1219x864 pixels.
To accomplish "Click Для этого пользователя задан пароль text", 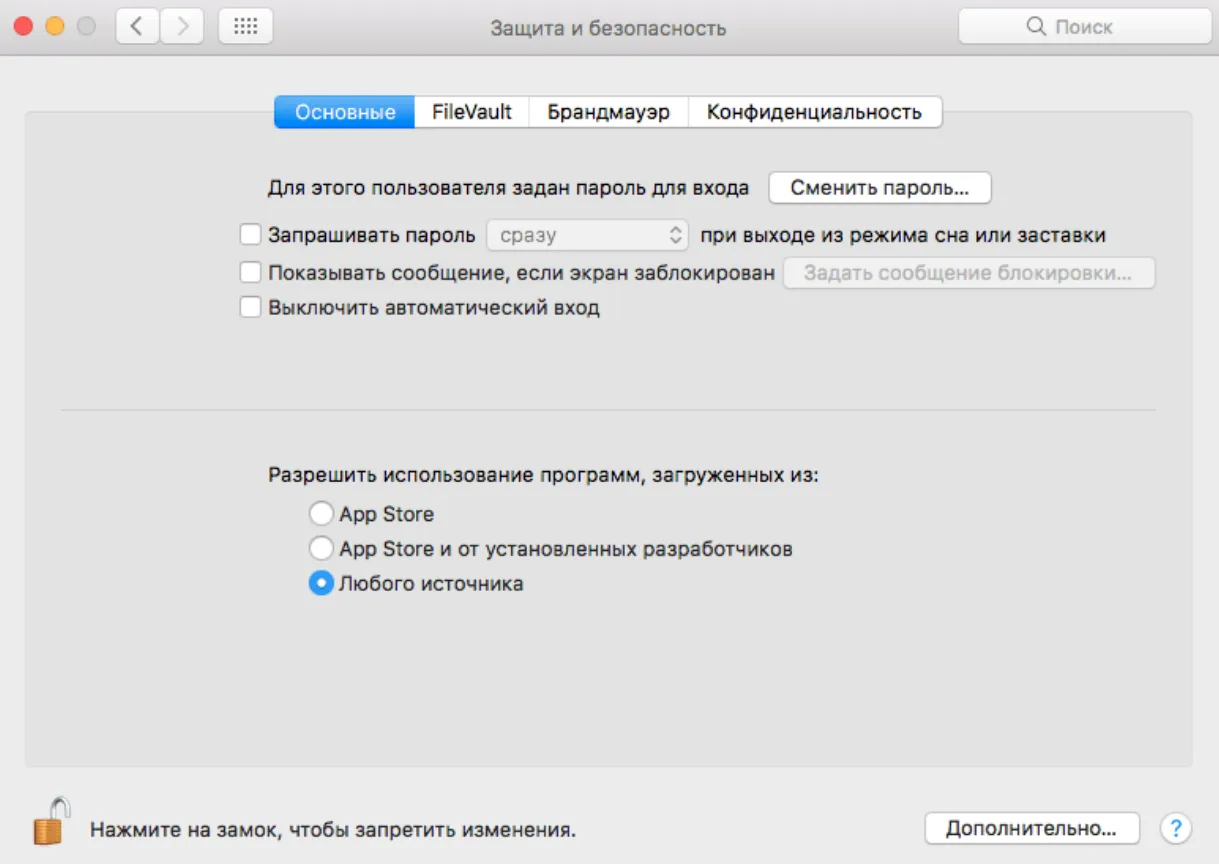I will tap(508, 187).
